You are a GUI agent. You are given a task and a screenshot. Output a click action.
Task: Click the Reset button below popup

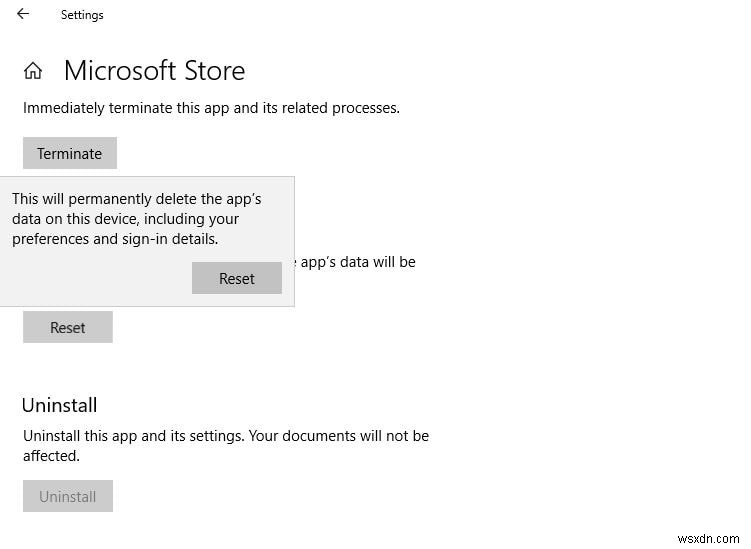[x=68, y=327]
